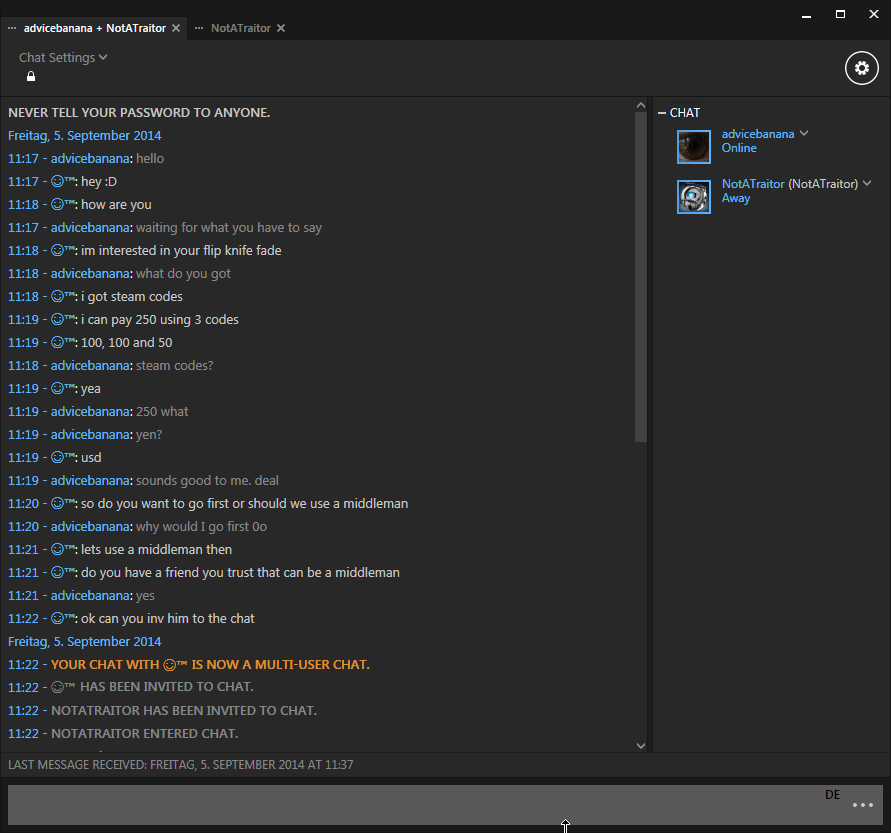Close the advicebanana + NotATraitor tab
The height and width of the screenshot is (833, 891).
click(177, 28)
